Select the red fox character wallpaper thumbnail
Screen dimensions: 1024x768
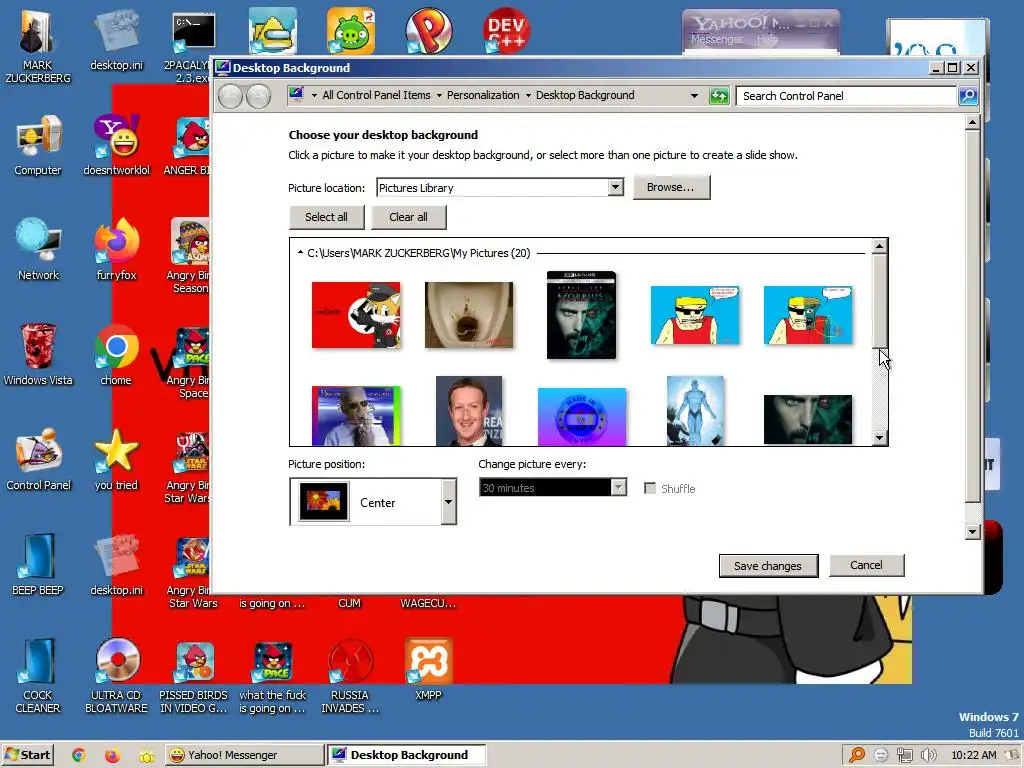356,315
